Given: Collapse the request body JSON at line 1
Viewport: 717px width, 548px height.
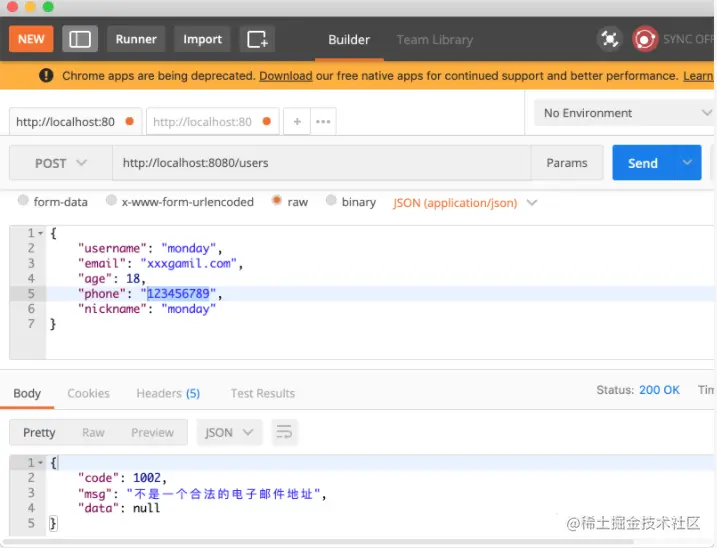Looking at the screenshot, I should click(x=41, y=233).
